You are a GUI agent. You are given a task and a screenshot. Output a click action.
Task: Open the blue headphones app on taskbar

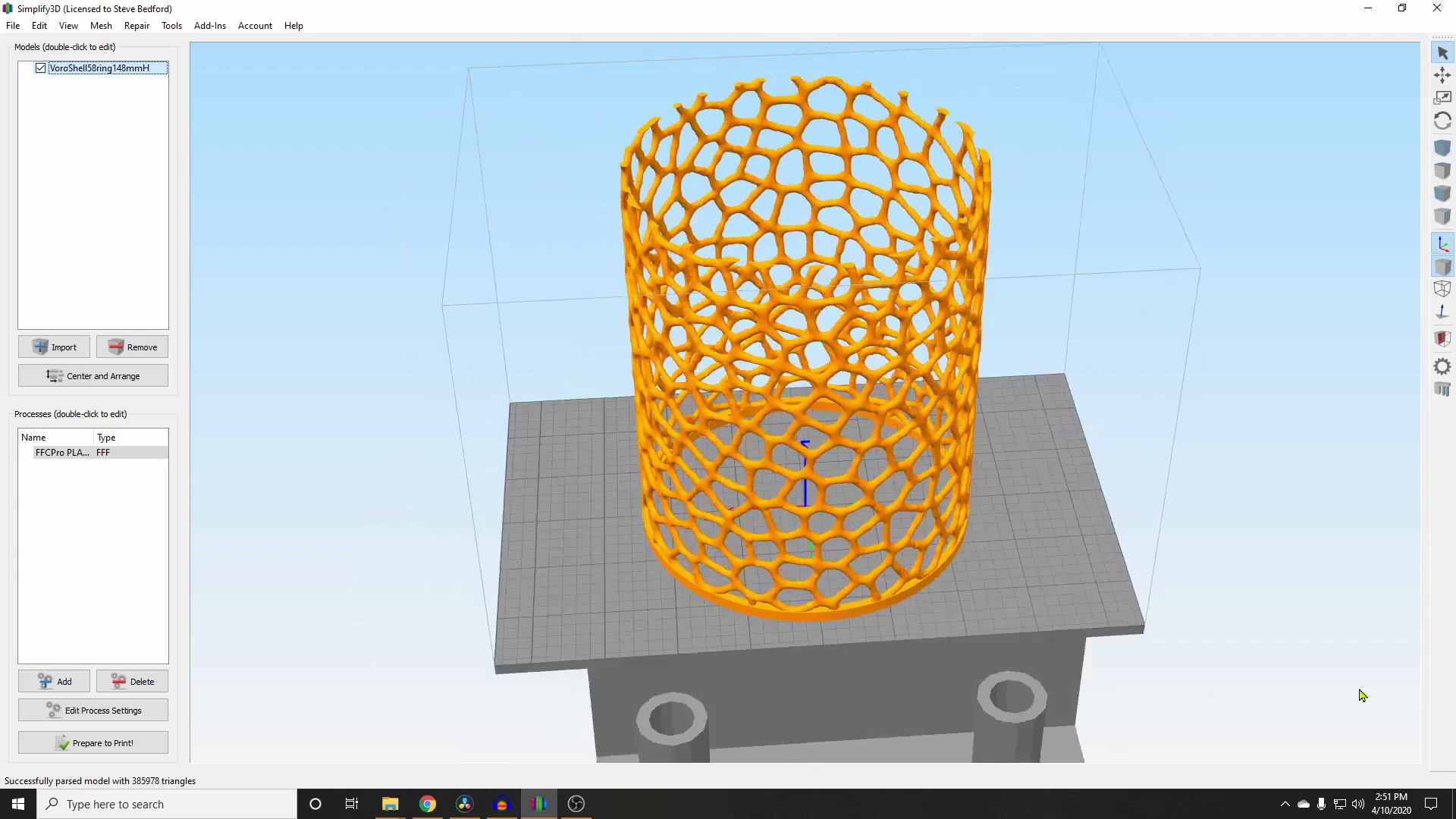[x=502, y=804]
